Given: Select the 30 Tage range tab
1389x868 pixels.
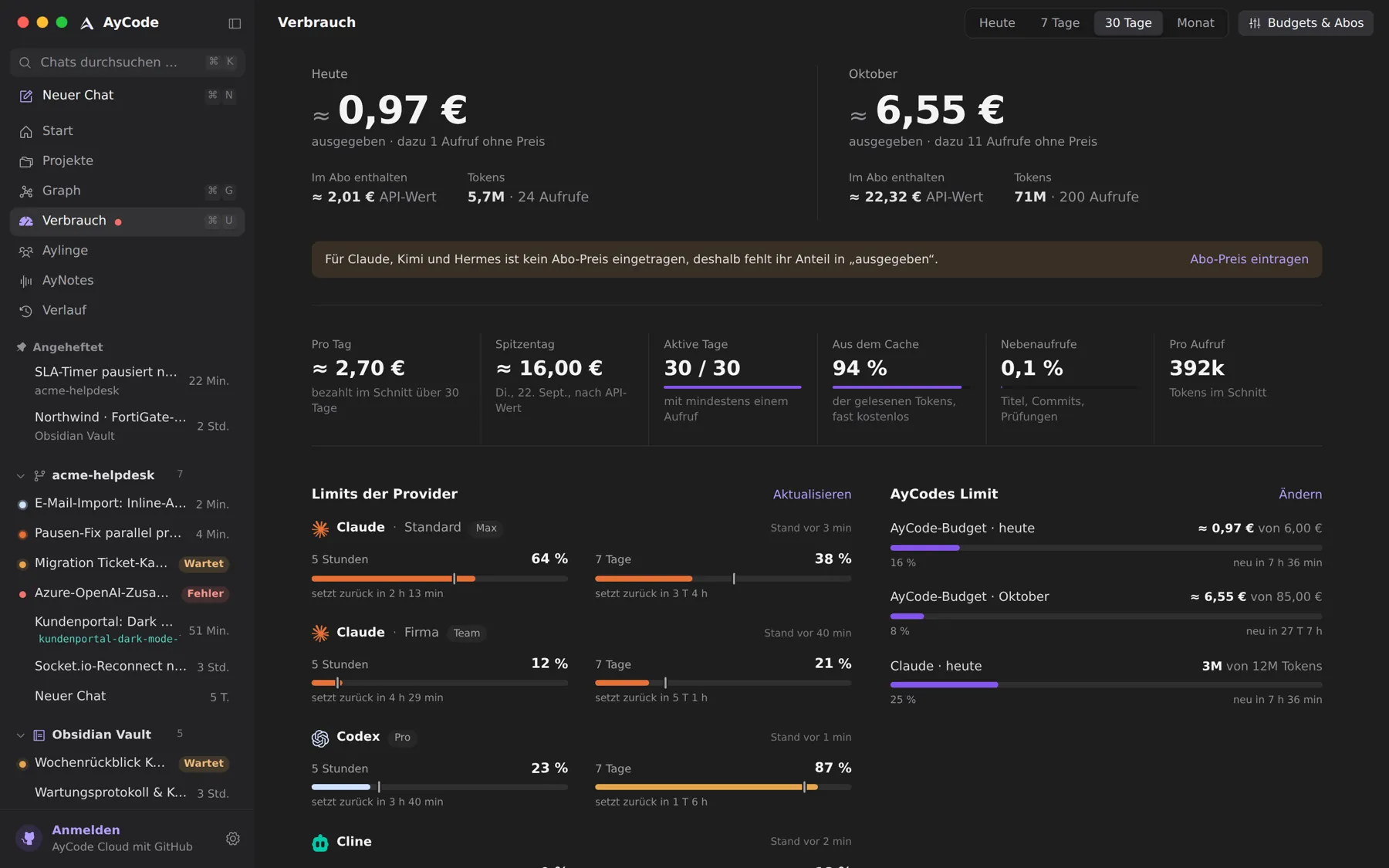Looking at the screenshot, I should pos(1128,23).
